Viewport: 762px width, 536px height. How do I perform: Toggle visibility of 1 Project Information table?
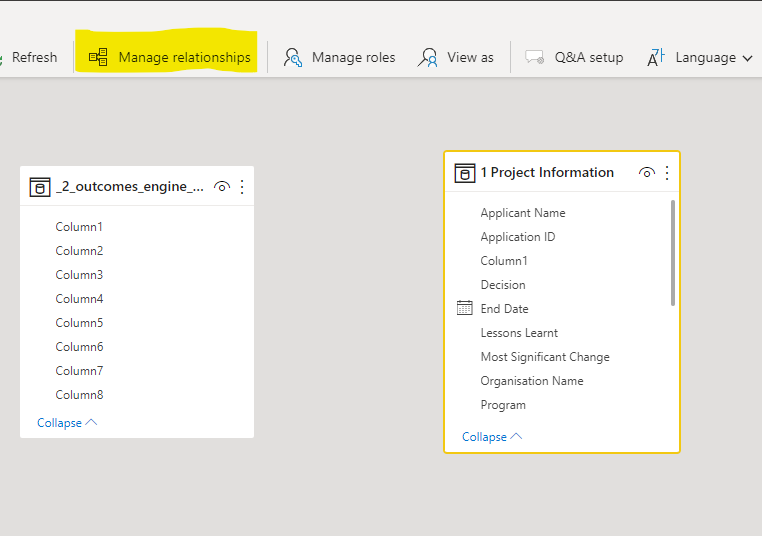[x=647, y=173]
